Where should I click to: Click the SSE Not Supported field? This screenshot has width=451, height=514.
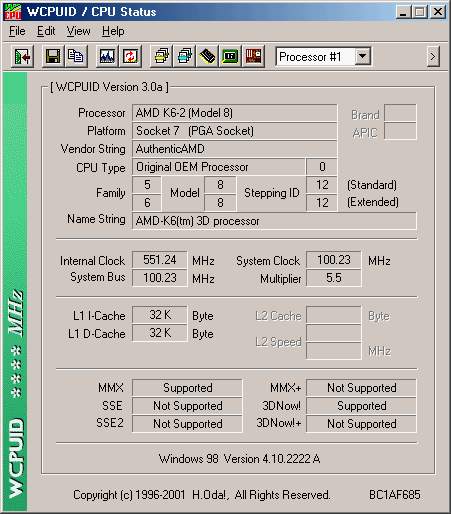coord(187,406)
